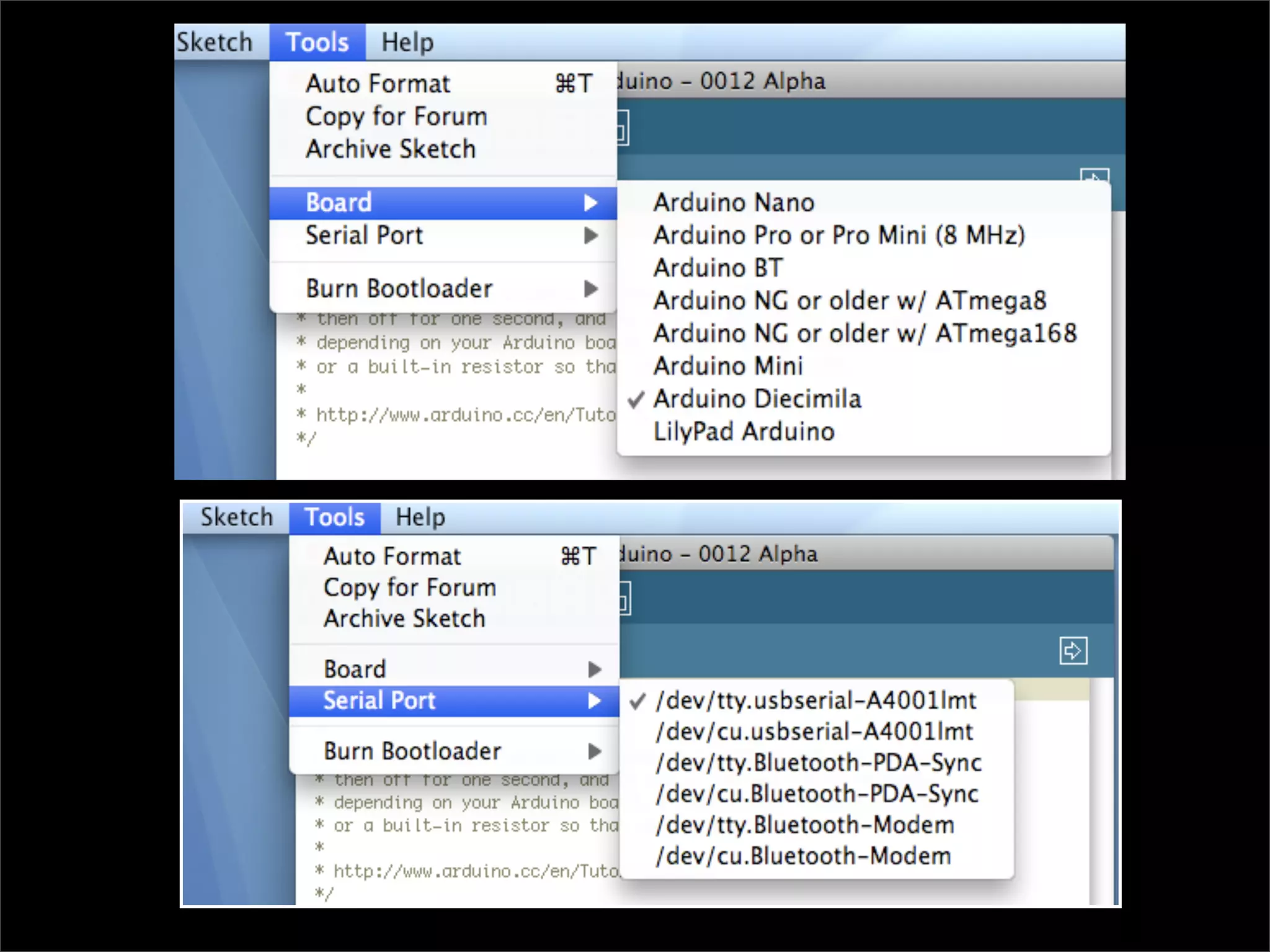Select Arduino NG or older w/ ATmega8

pyautogui.click(x=850, y=301)
